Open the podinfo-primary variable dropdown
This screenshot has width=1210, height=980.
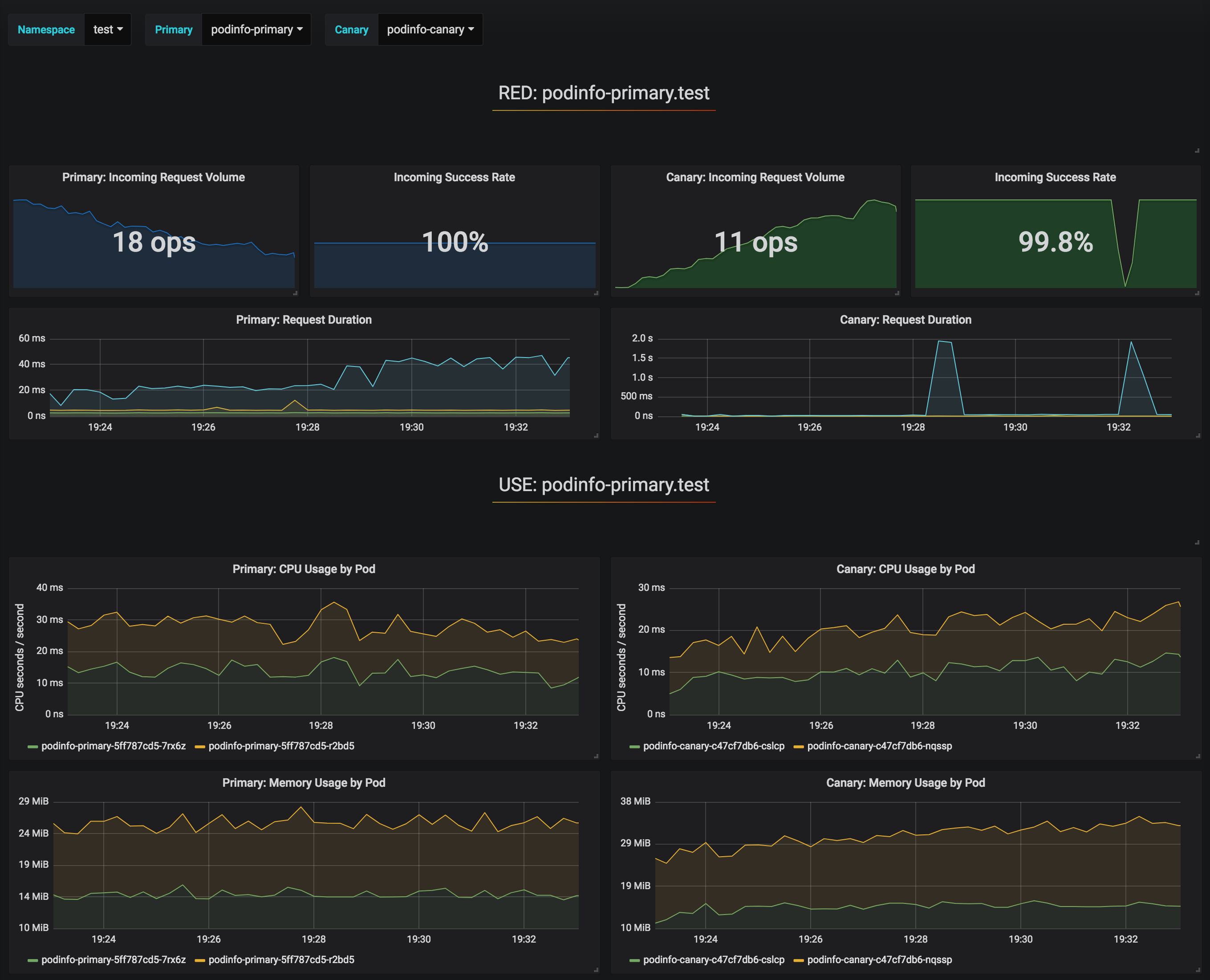click(x=256, y=29)
